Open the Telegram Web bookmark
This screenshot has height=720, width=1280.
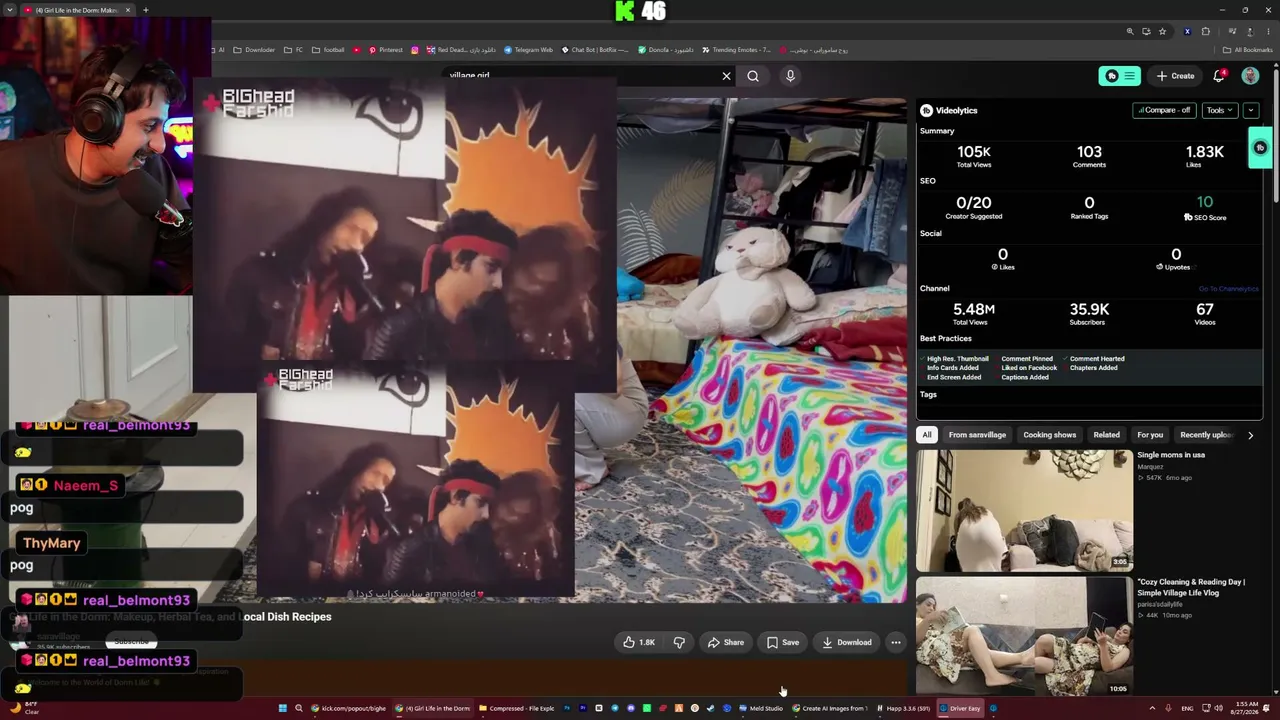(x=528, y=50)
